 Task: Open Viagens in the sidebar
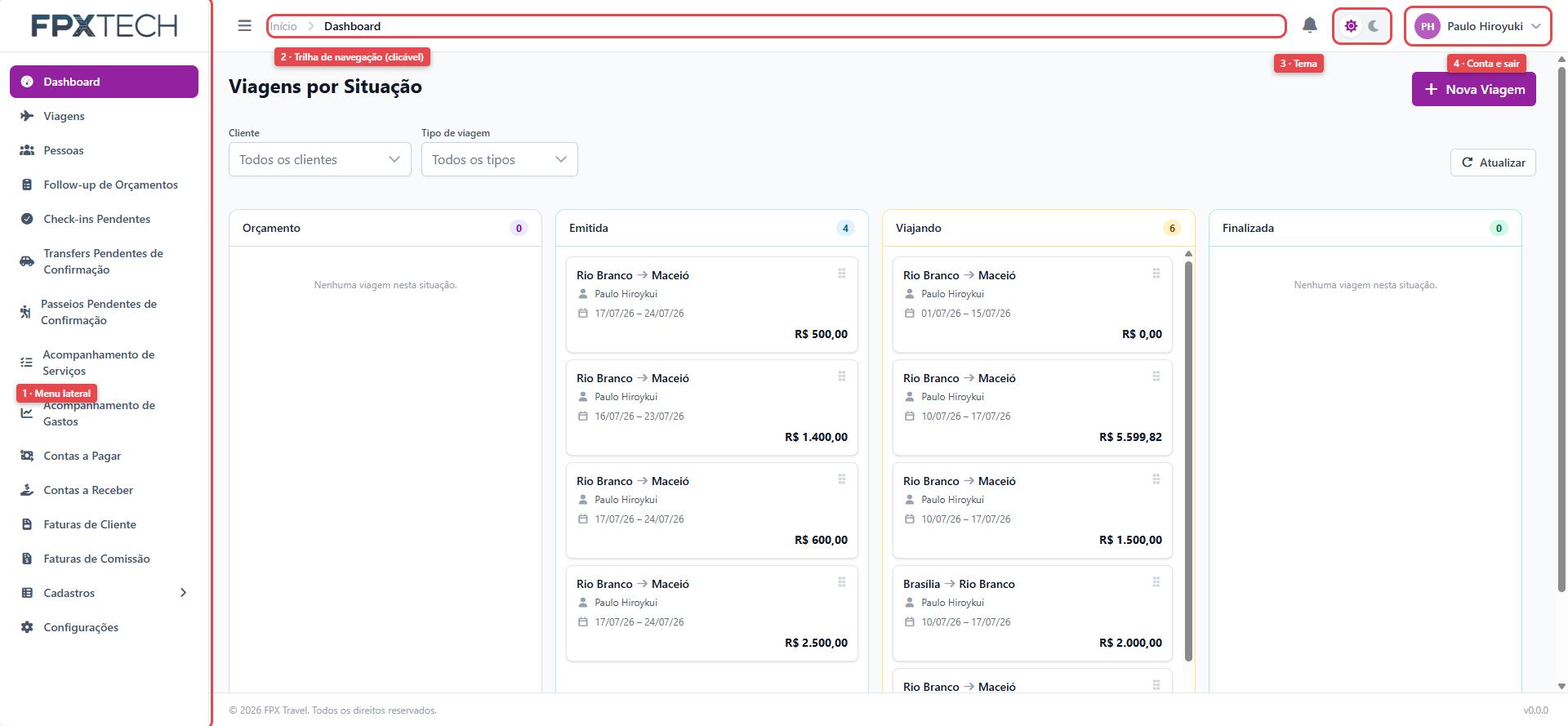[104, 116]
